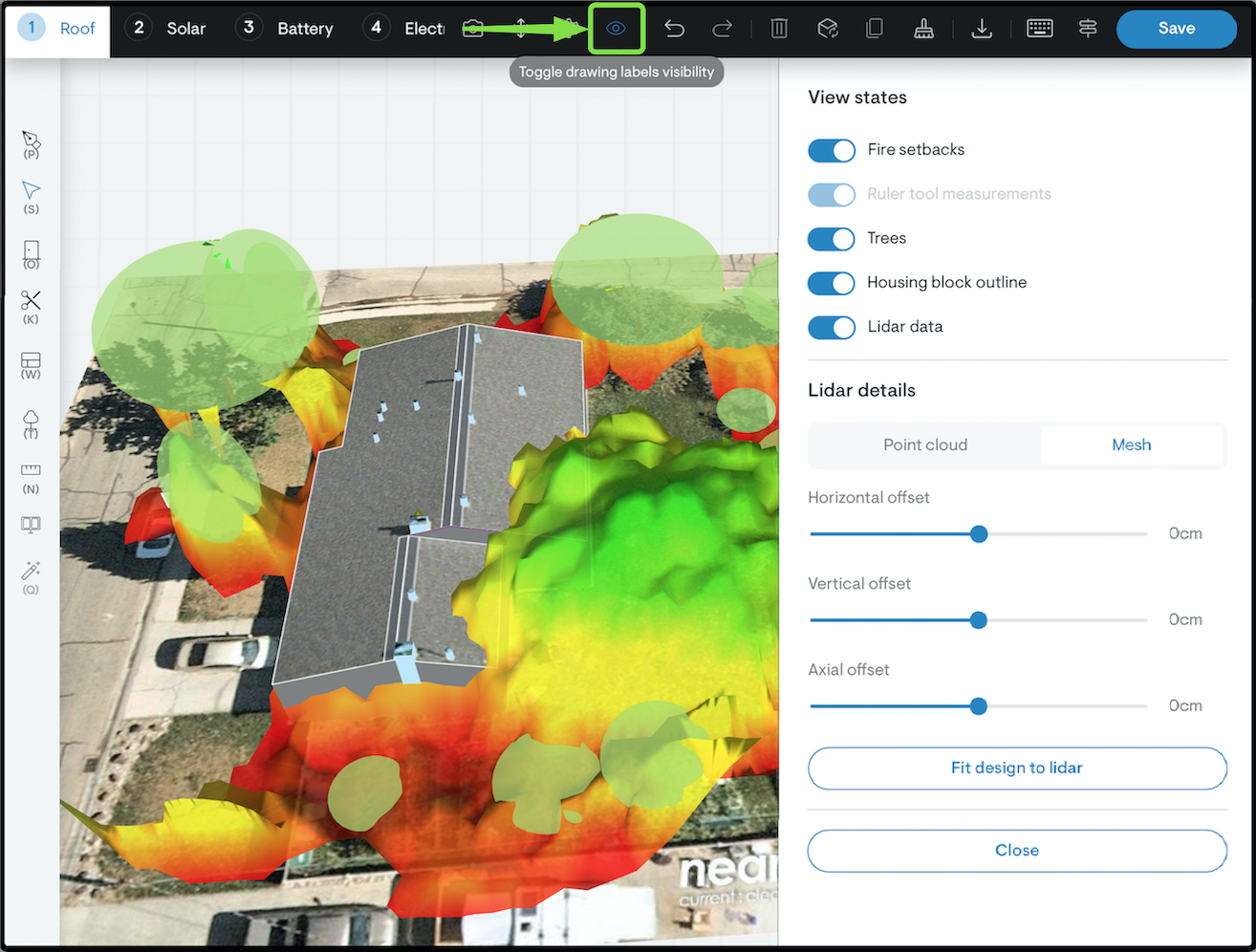This screenshot has height=952, width=1256.
Task: Switch to the Point cloud view
Action: coord(924,444)
